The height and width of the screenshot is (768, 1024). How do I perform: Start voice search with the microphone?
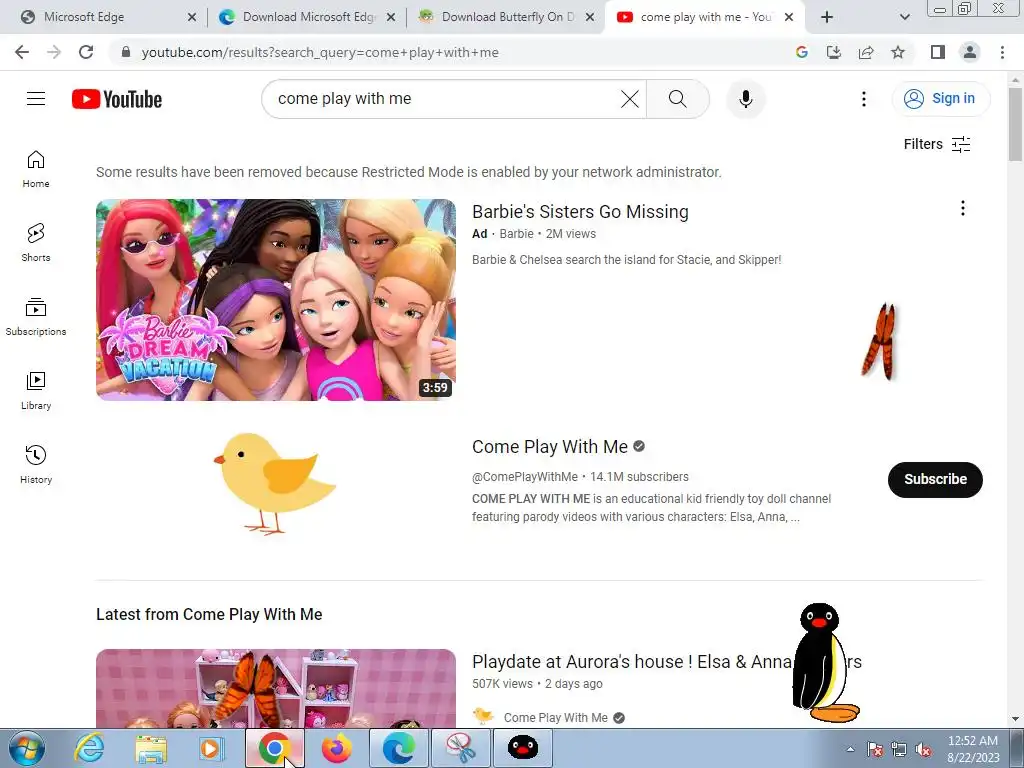pyautogui.click(x=745, y=99)
